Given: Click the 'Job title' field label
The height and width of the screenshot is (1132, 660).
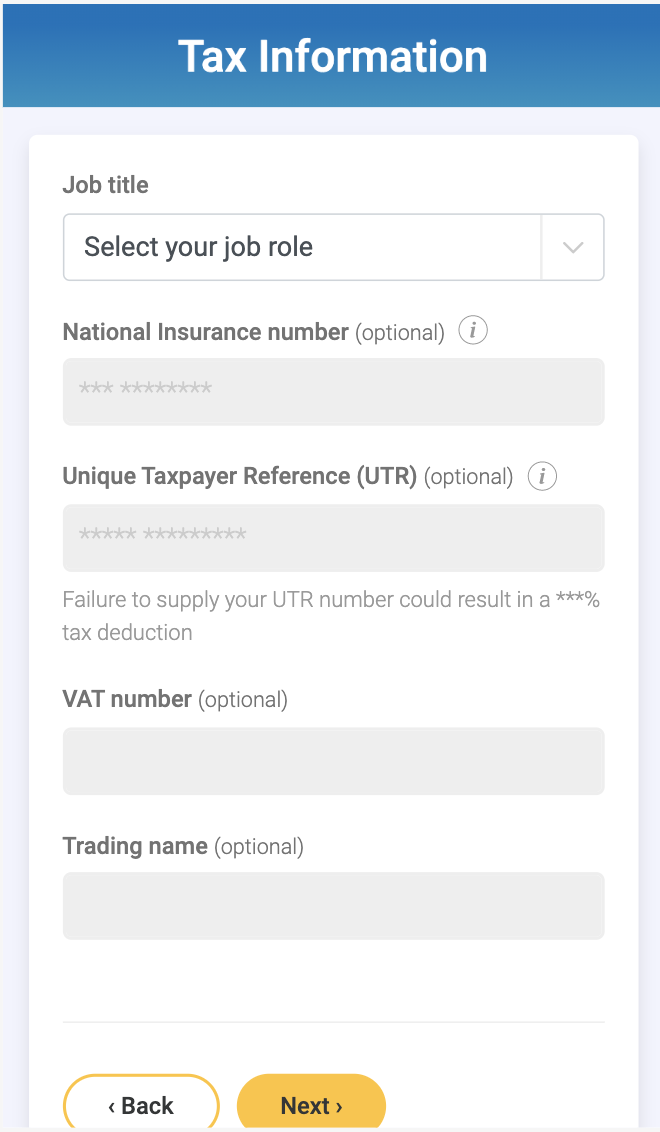Looking at the screenshot, I should 105,185.
